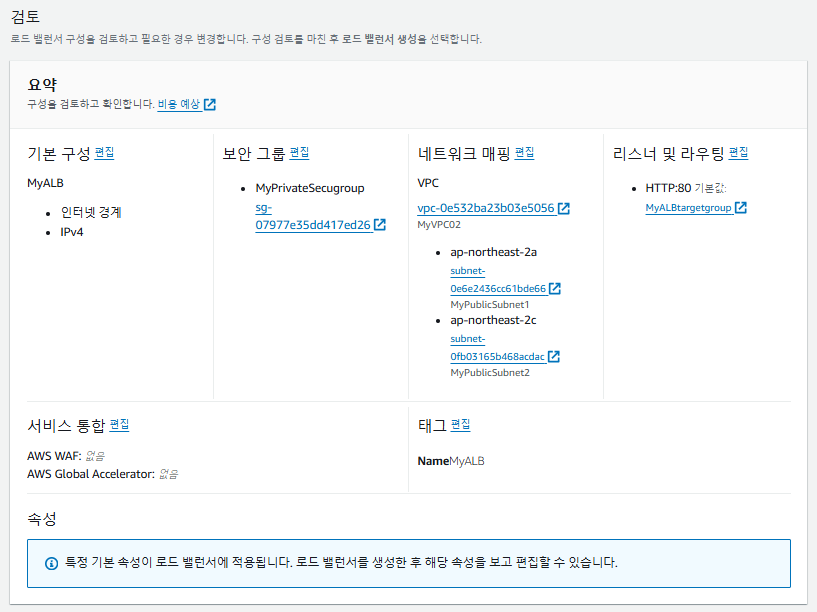Open VPC vpc-0e532ba23b03e5056 link
The height and width of the screenshot is (612, 817).
(486, 208)
